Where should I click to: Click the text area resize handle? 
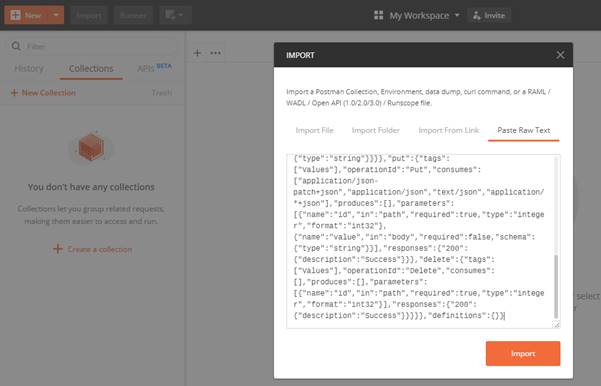click(557, 325)
